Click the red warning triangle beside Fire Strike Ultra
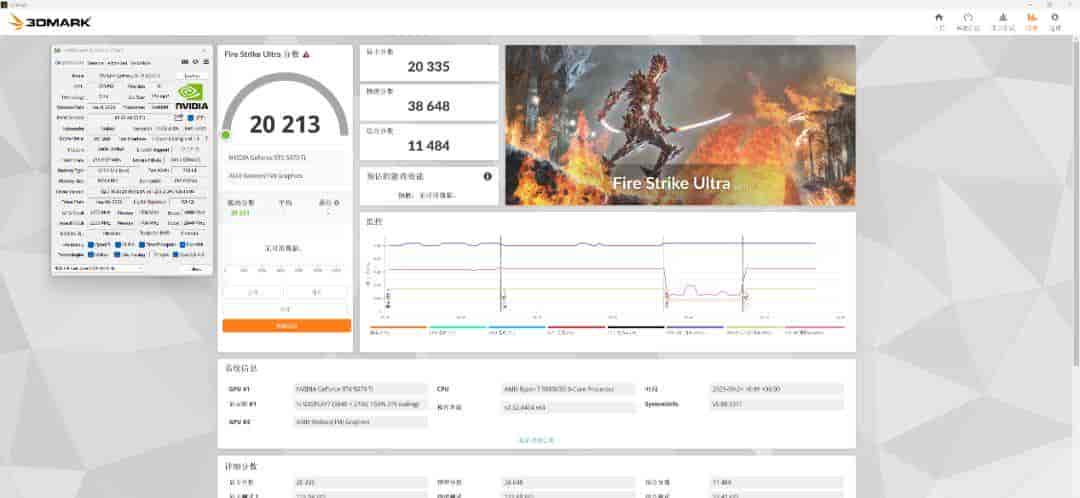Viewport: 1080px width, 498px height. tap(306, 54)
